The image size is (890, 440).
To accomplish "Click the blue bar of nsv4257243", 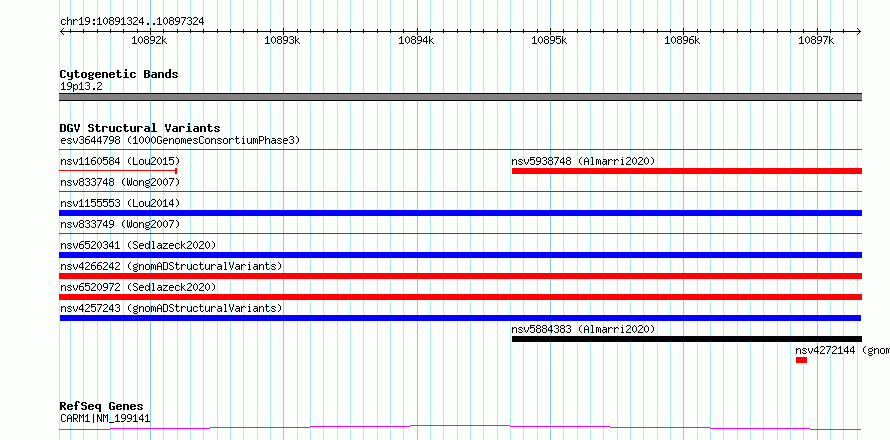I will [460, 318].
